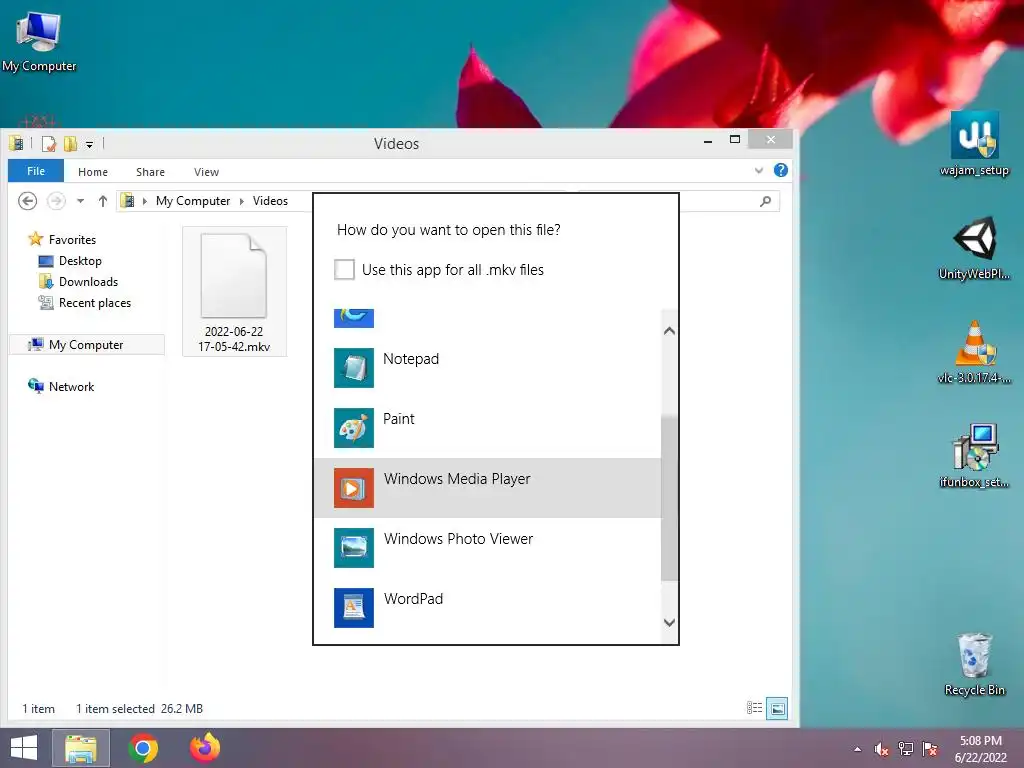Launch Google Chrome from taskbar
This screenshot has width=1024, height=768.
(x=143, y=748)
